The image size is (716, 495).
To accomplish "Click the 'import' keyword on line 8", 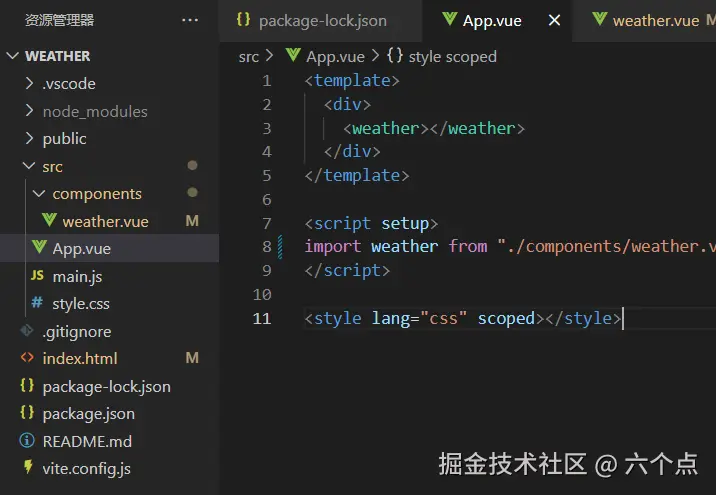I will (332, 247).
